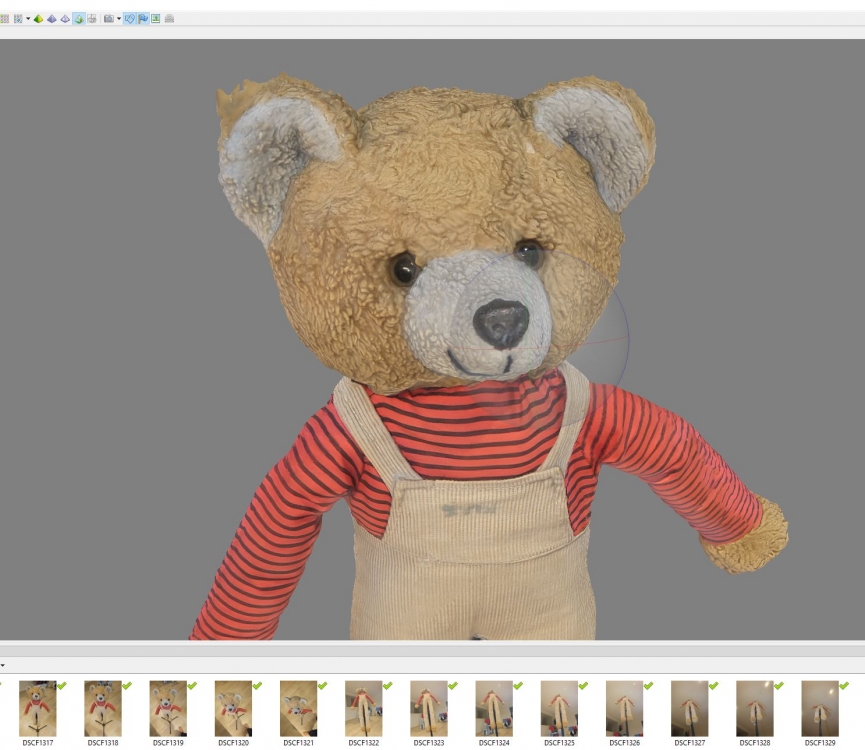
Task: Open the dense cloud view dropdown arrow
Action: pyautogui.click(x=28, y=18)
